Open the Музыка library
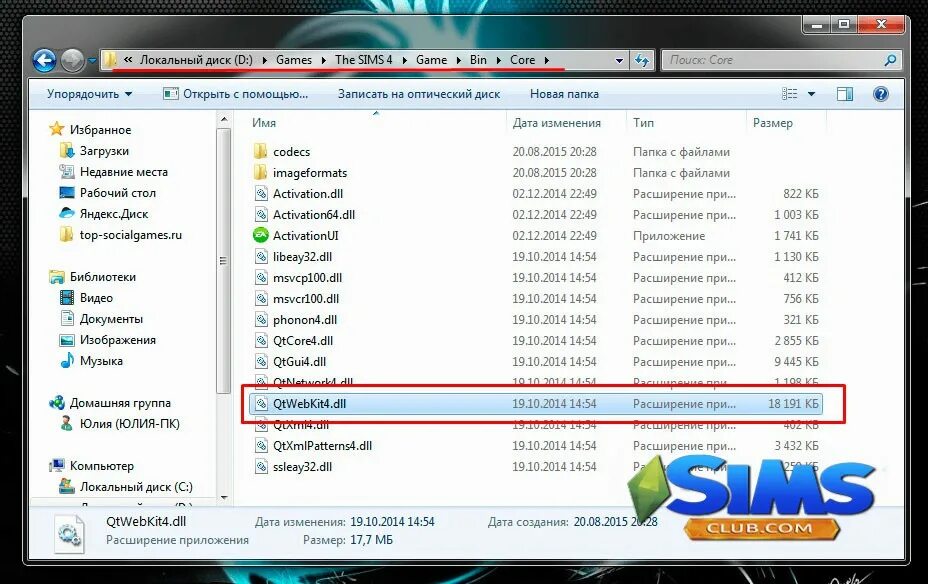 click(101, 361)
